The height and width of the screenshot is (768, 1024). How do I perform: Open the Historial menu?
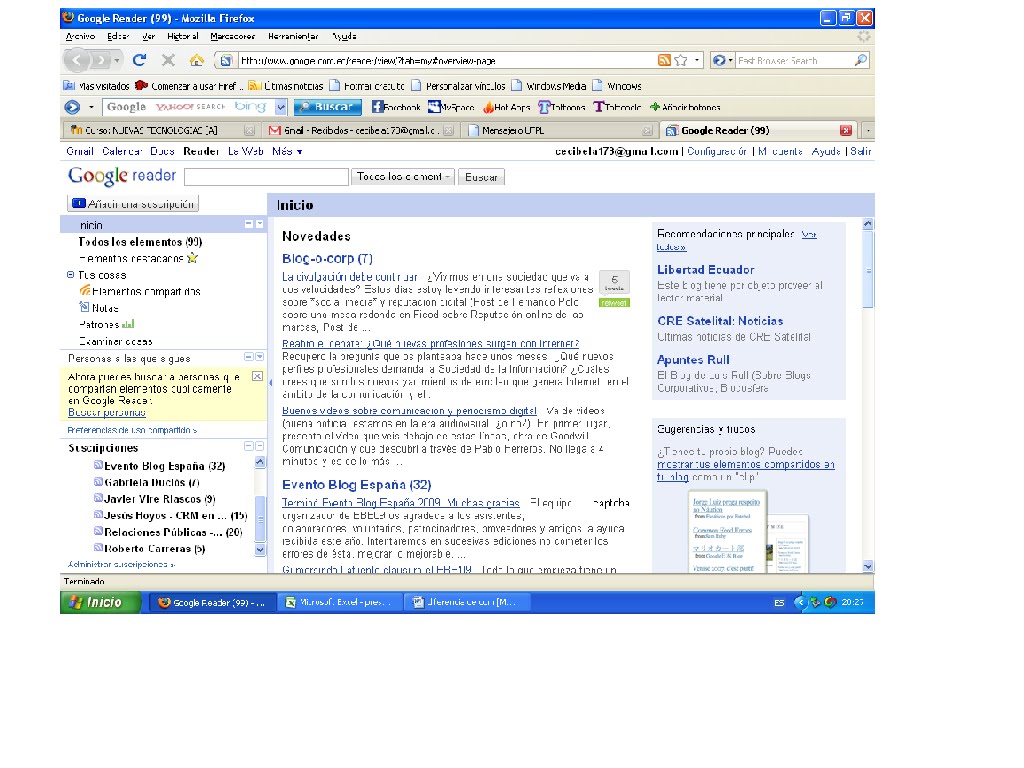(182, 37)
